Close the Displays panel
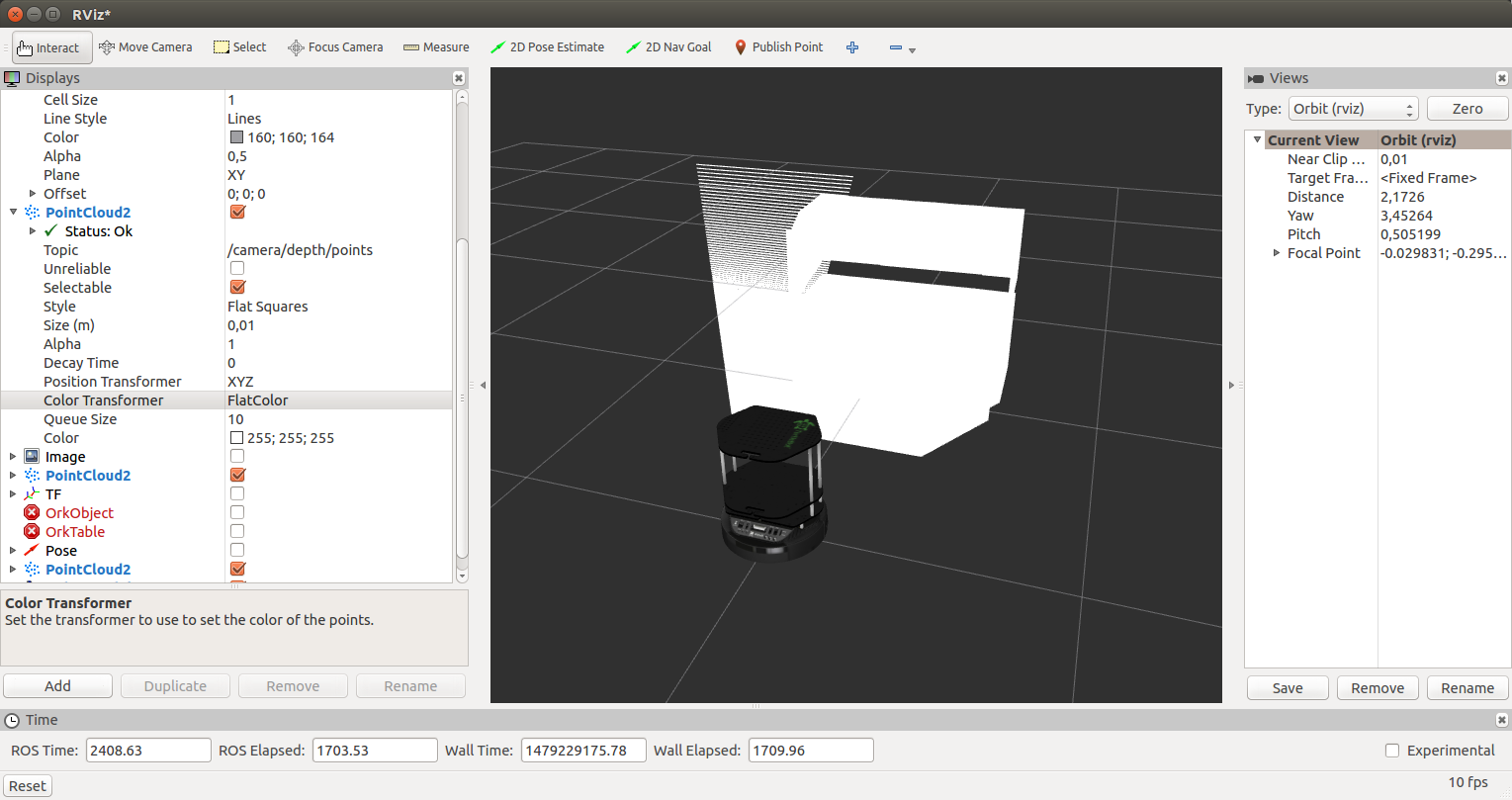The height and width of the screenshot is (800, 1512). pos(459,78)
